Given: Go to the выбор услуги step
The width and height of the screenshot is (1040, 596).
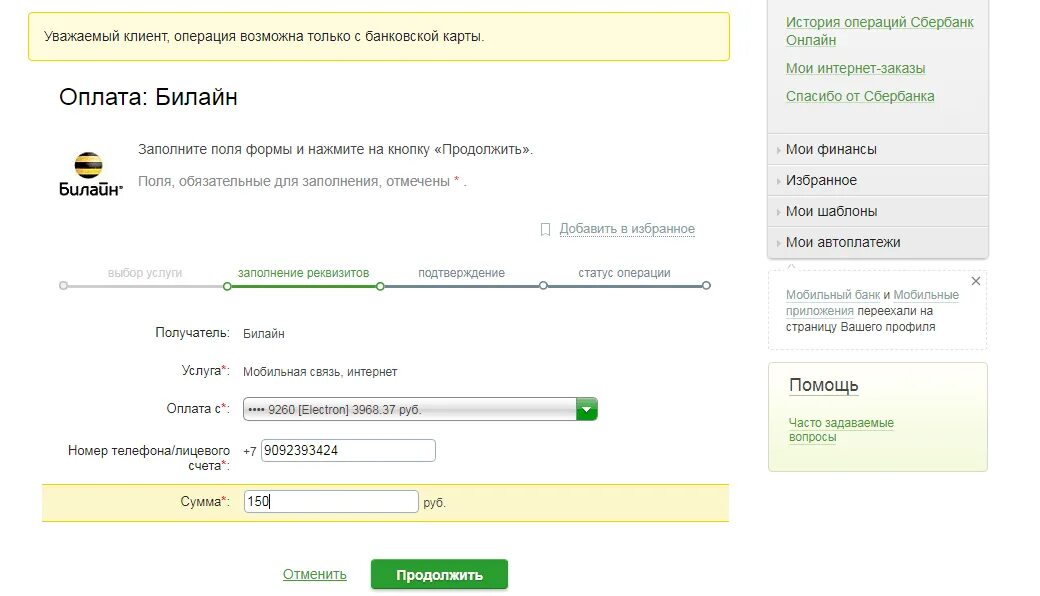Looking at the screenshot, I should click(145, 272).
